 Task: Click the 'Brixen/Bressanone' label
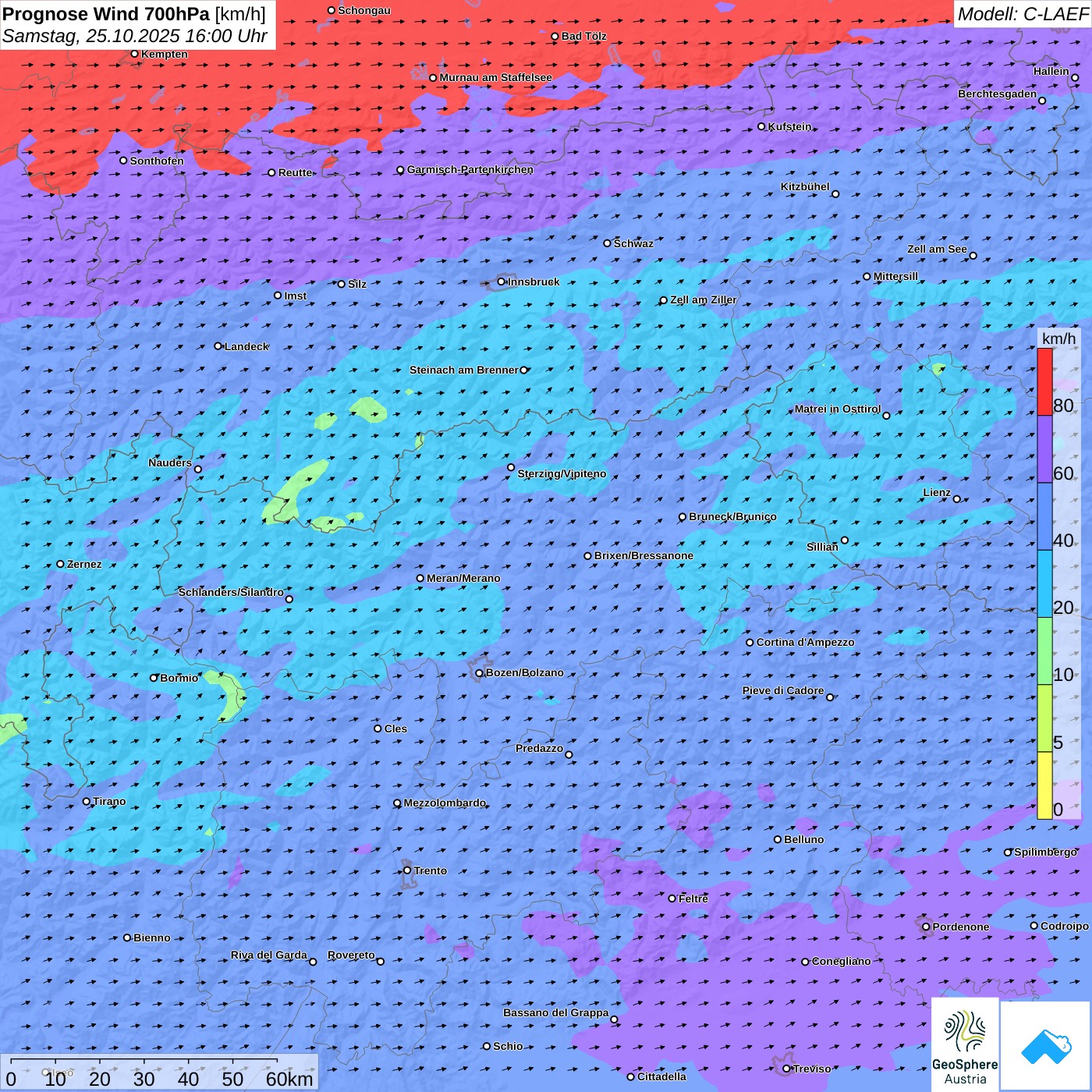[643, 555]
